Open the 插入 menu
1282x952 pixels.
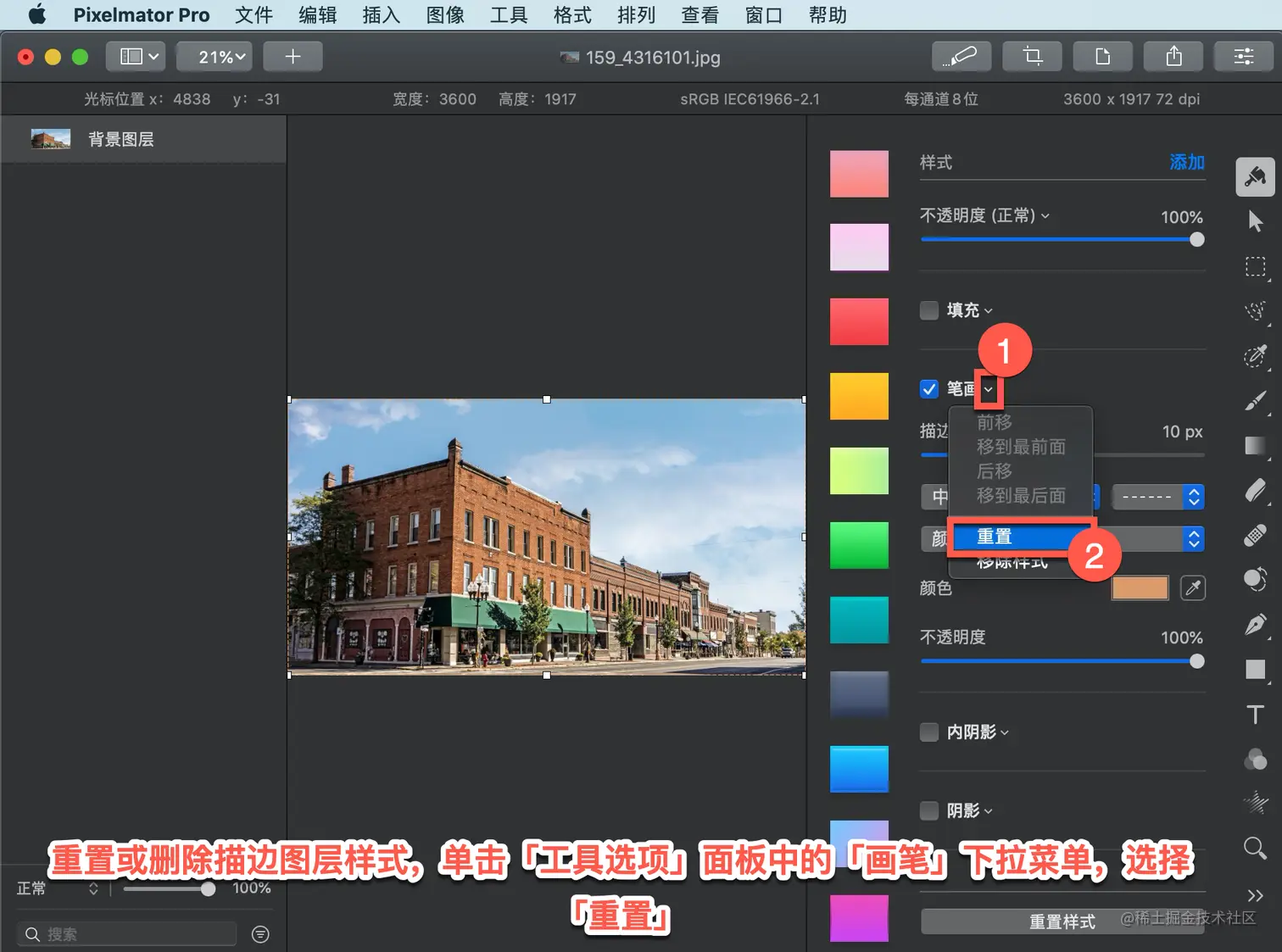click(x=381, y=15)
